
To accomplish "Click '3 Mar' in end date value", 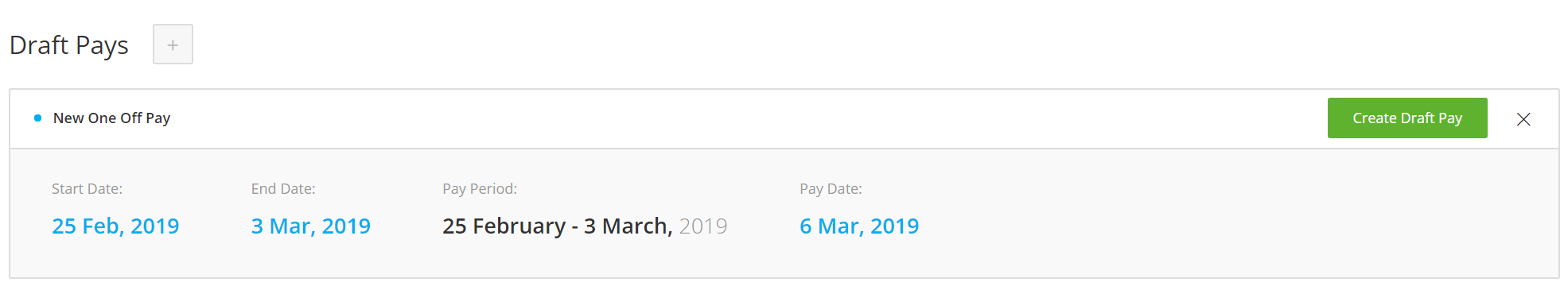I will coord(284,226).
